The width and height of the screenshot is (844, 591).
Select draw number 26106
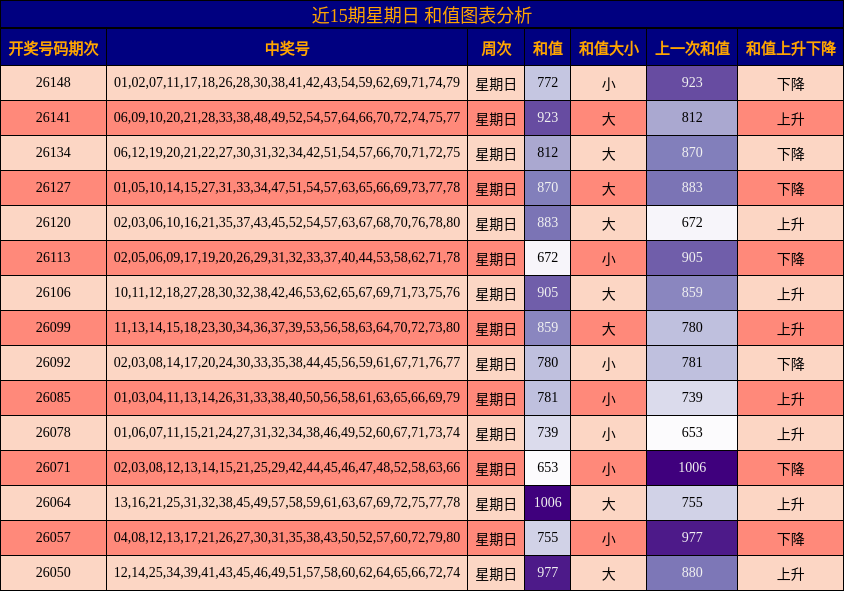coord(53,293)
